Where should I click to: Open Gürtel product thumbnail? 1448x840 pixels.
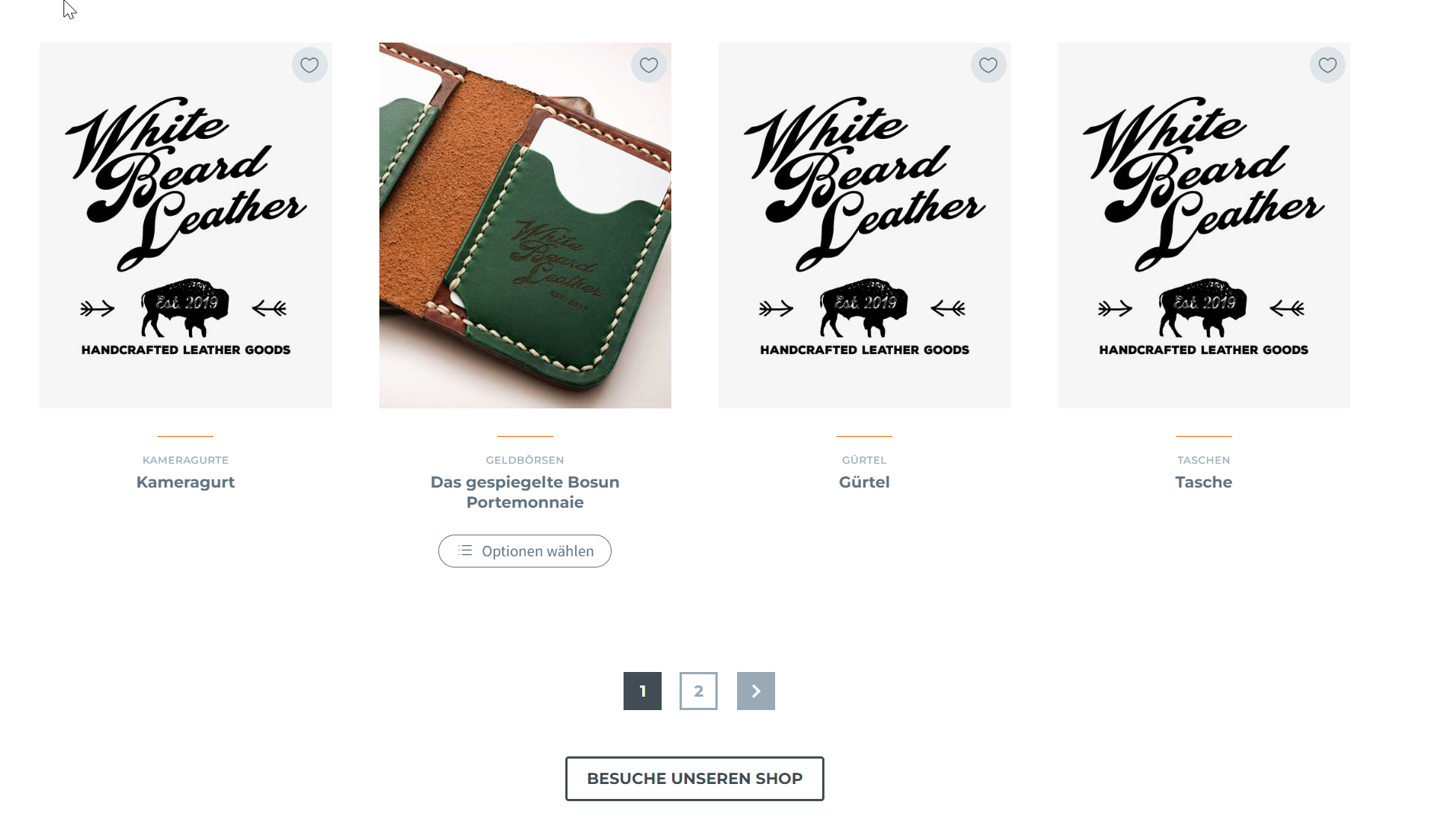point(865,225)
